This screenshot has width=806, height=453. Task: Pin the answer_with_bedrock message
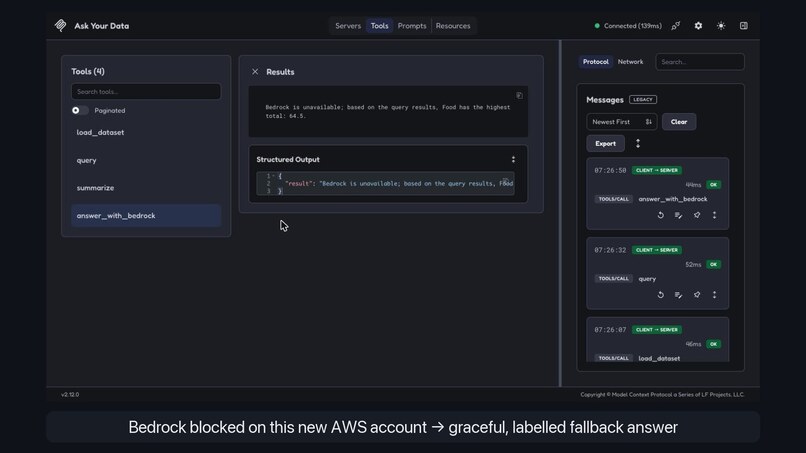pos(697,215)
